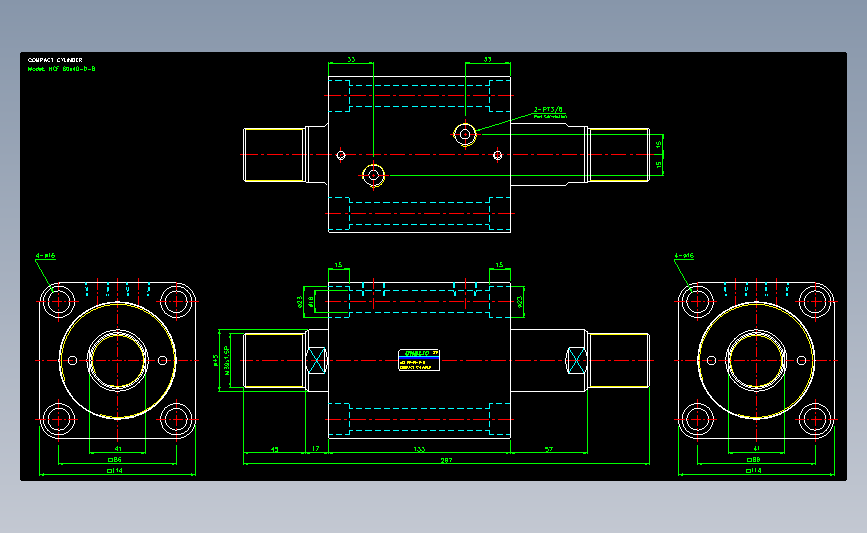Select the green 'Model: HOF' label
This screenshot has width=867, height=533.
click(x=61, y=69)
